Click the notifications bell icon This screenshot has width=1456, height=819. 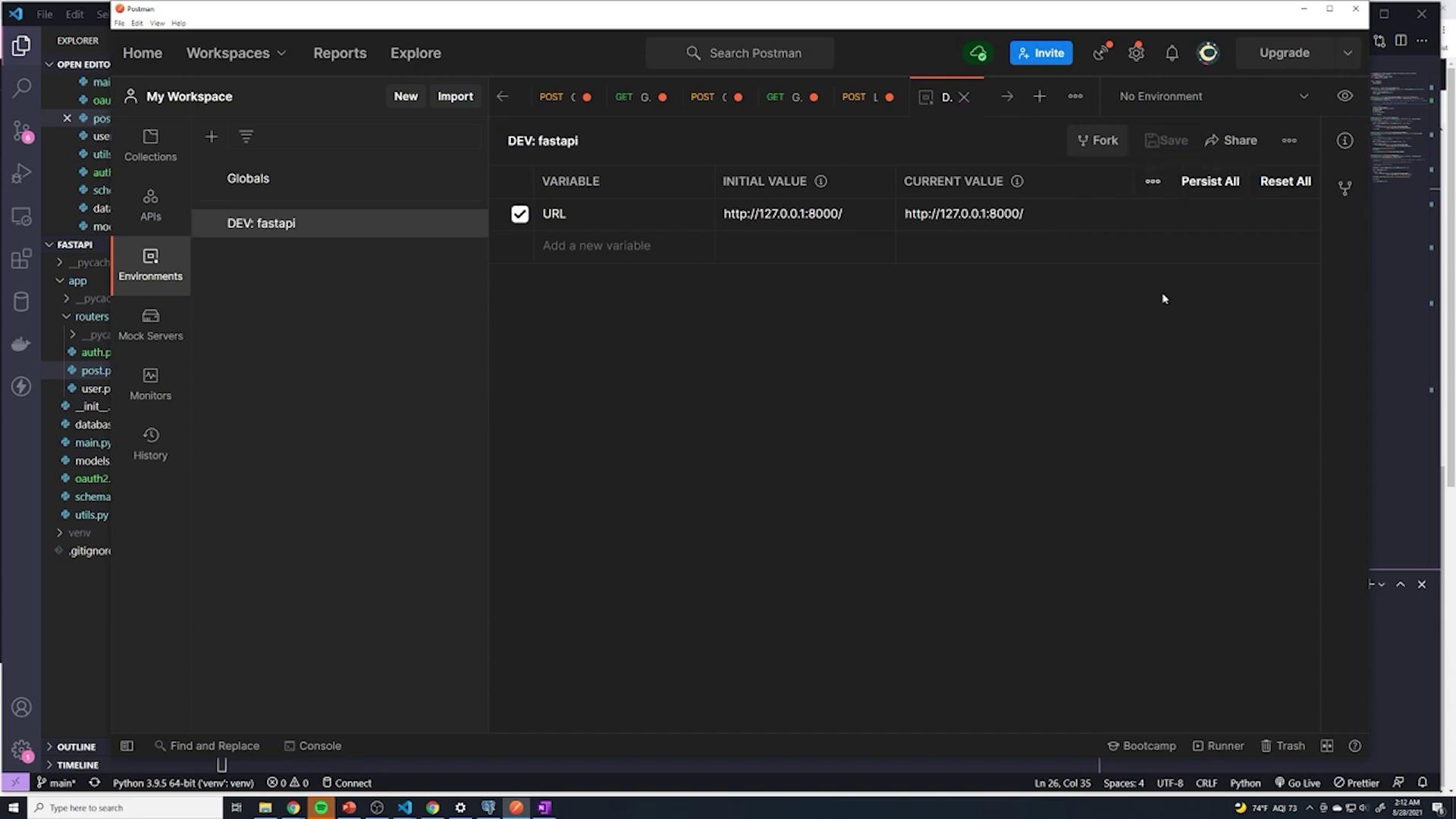pyautogui.click(x=1172, y=53)
